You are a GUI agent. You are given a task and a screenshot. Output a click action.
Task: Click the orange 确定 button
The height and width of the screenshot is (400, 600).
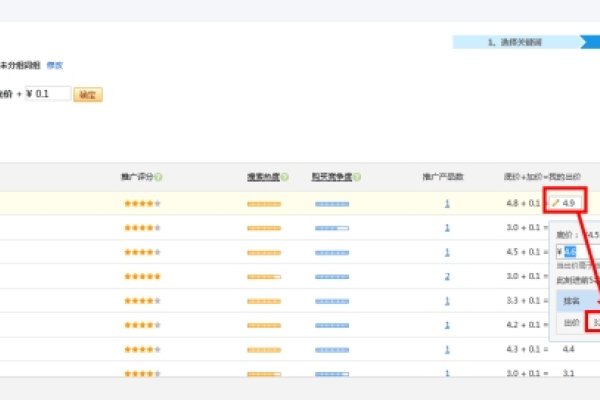[88, 95]
